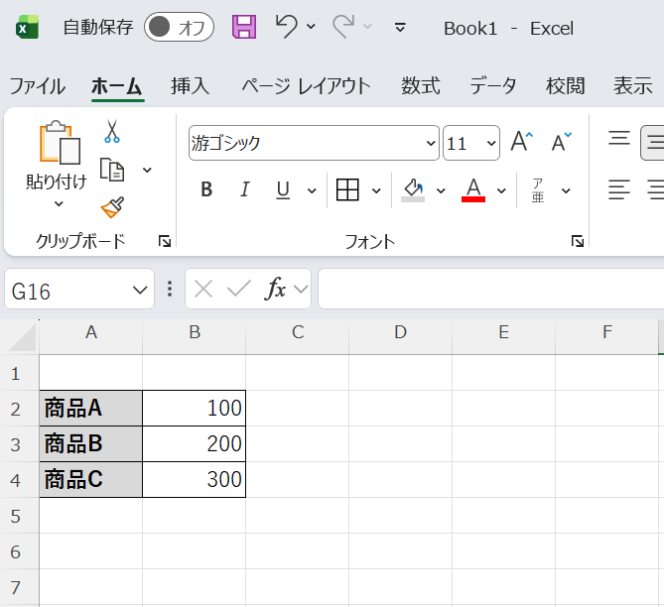The image size is (664, 607).
Task: Open the Fill Color dropdown arrow
Action: point(441,191)
